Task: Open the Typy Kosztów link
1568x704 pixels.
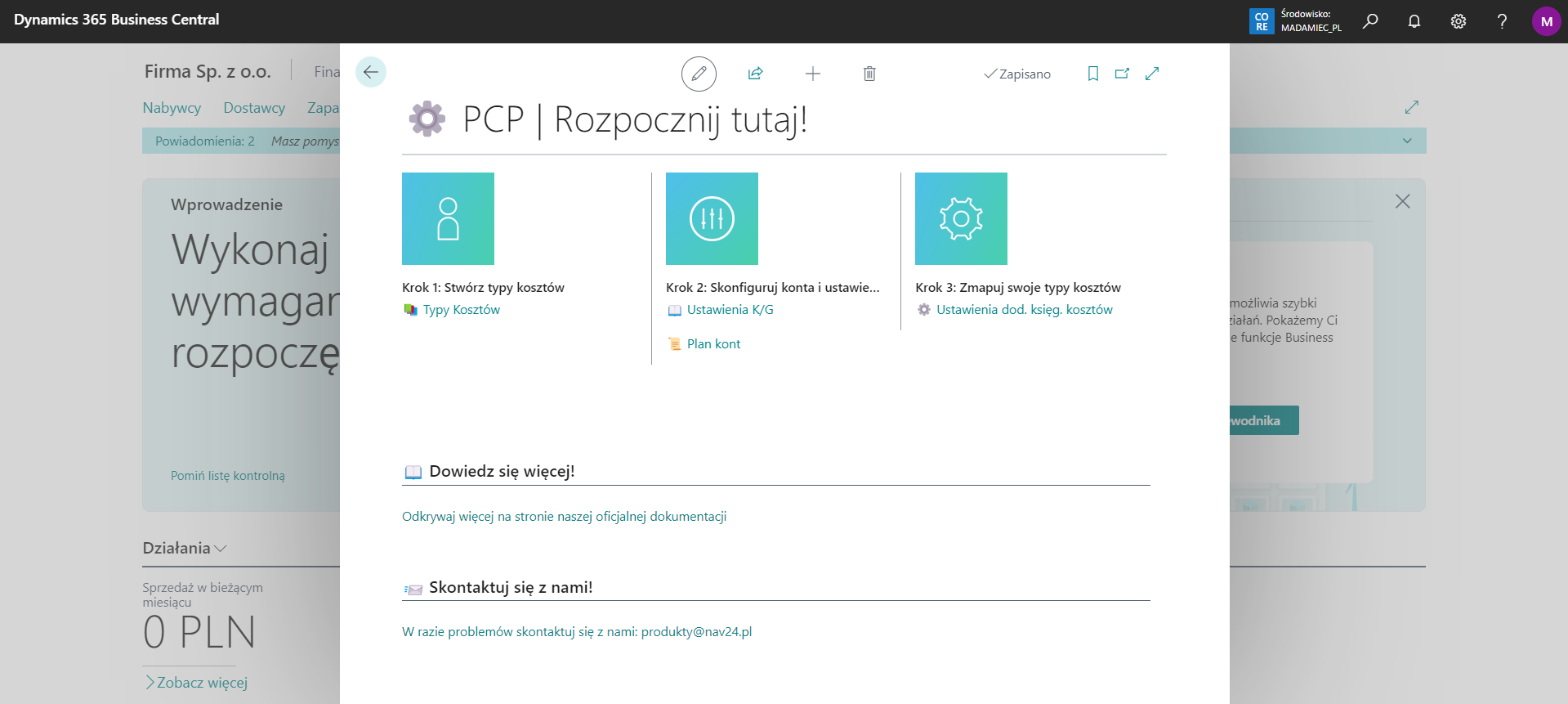Action: pos(461,310)
